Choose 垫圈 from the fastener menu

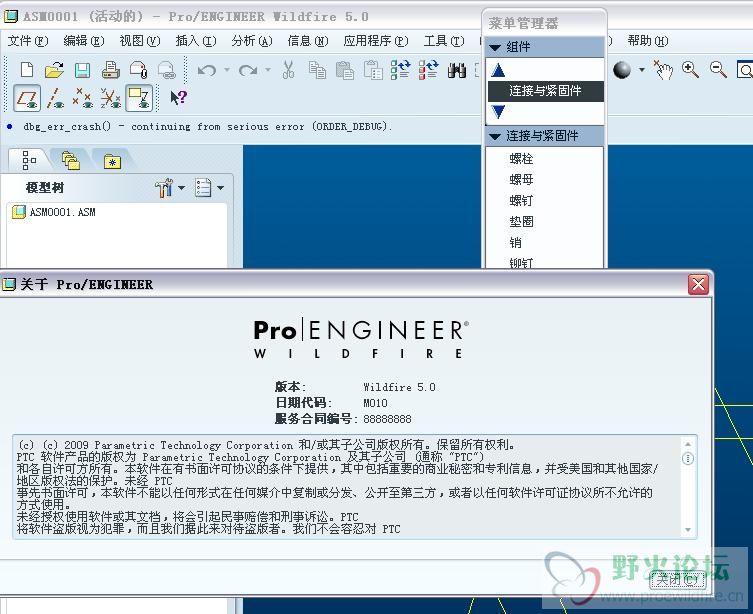pos(521,221)
